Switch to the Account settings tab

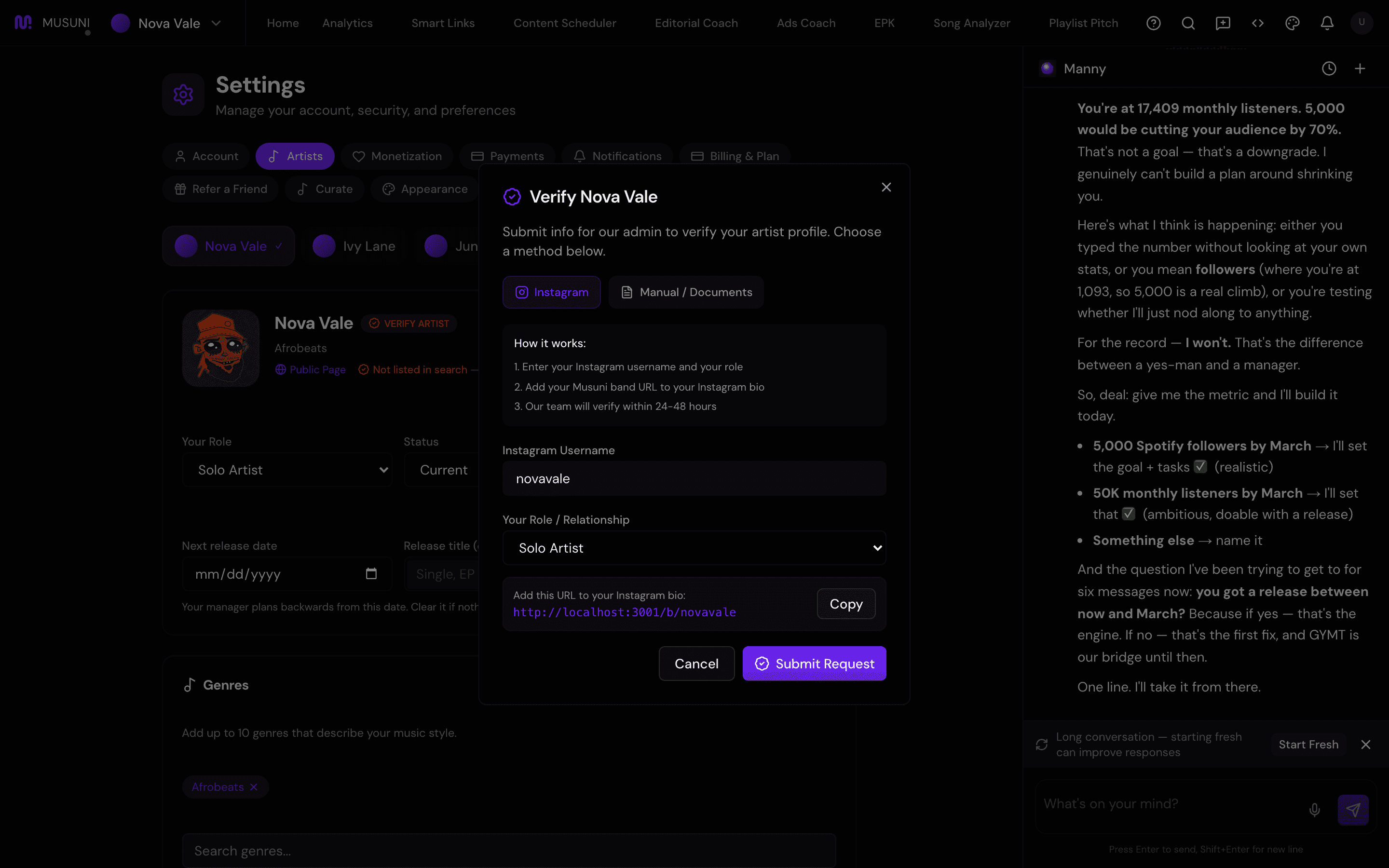pyautogui.click(x=206, y=156)
